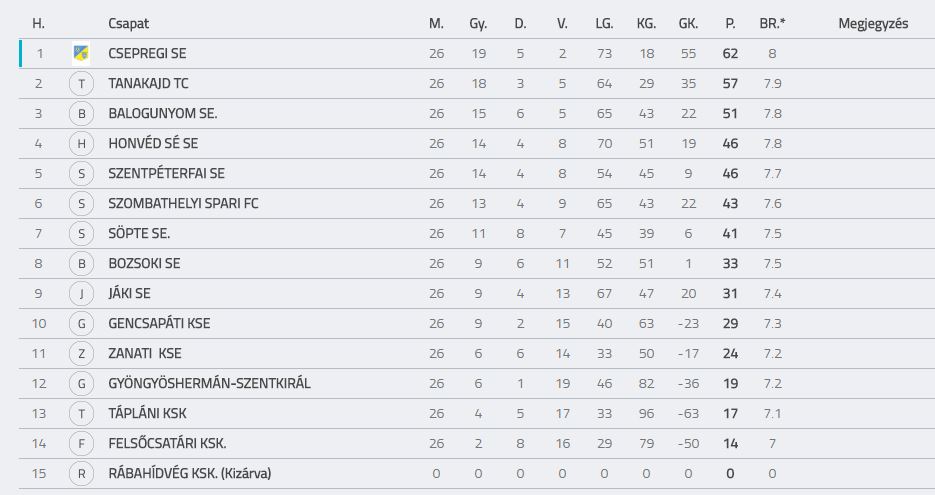Click the Z badge beside Zanati KSE
The height and width of the screenshot is (495, 935).
click(x=82, y=354)
